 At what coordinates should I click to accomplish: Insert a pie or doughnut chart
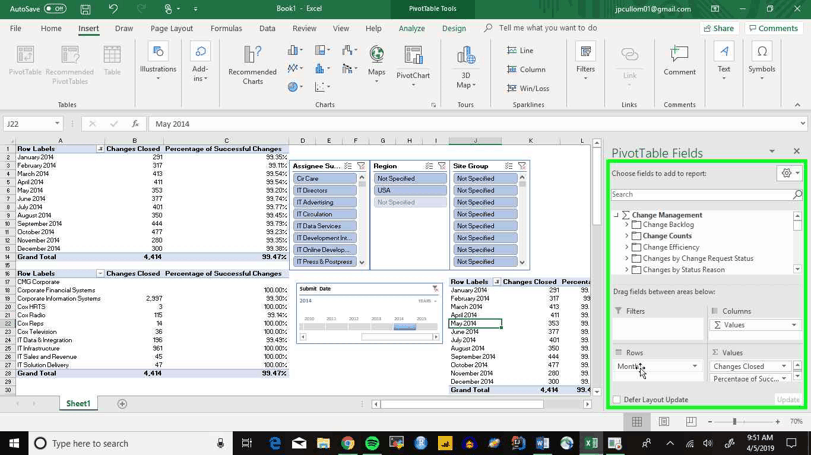coord(295,87)
